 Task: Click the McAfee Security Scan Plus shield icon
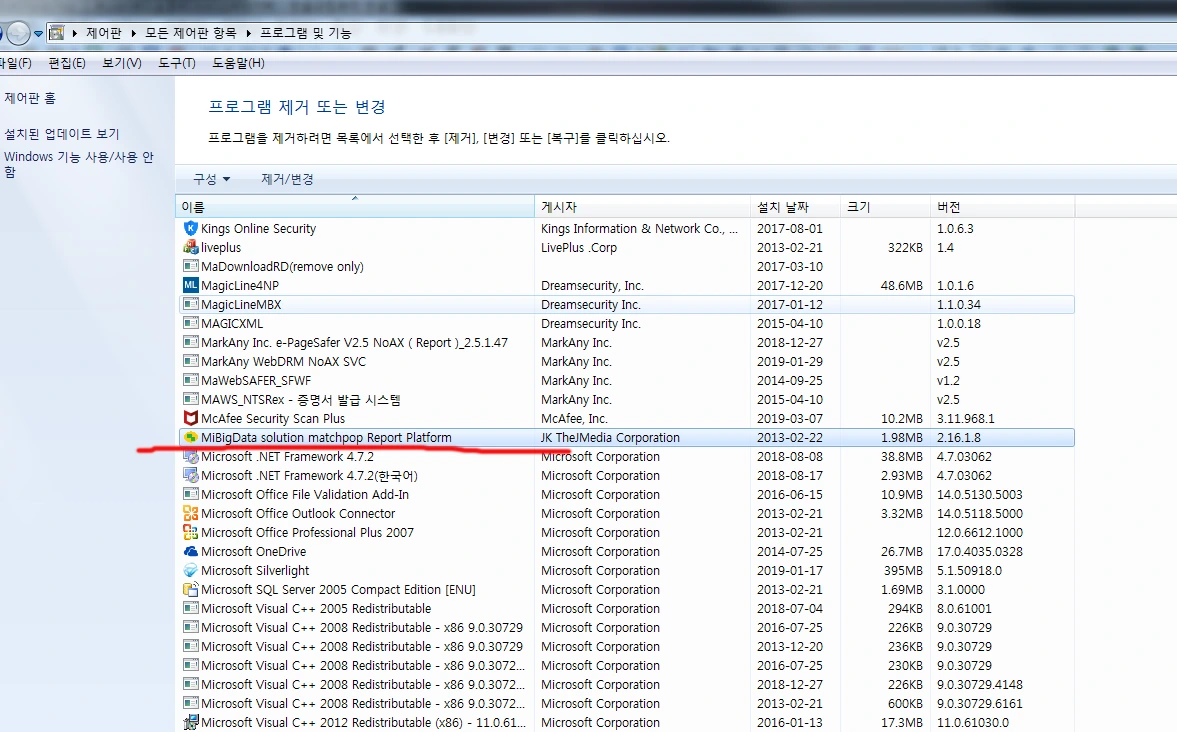(x=190, y=418)
